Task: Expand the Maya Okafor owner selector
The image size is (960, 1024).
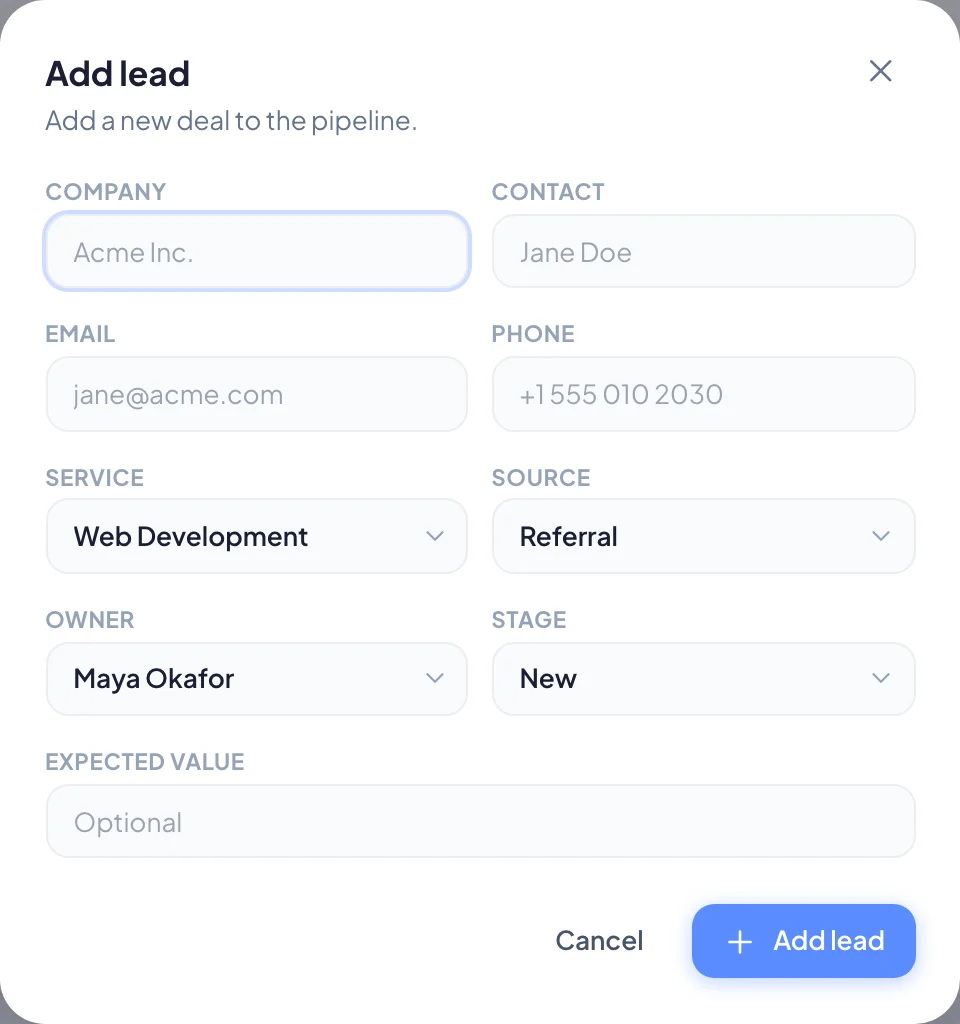Action: pyautogui.click(x=257, y=679)
